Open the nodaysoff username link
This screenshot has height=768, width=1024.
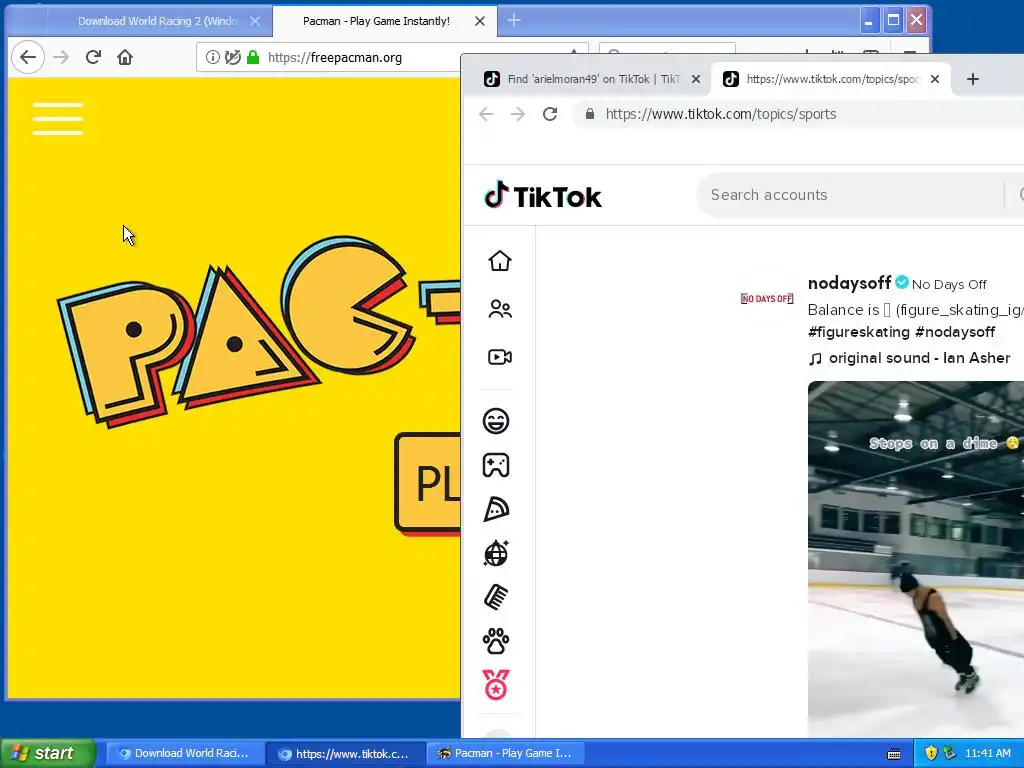tap(849, 283)
